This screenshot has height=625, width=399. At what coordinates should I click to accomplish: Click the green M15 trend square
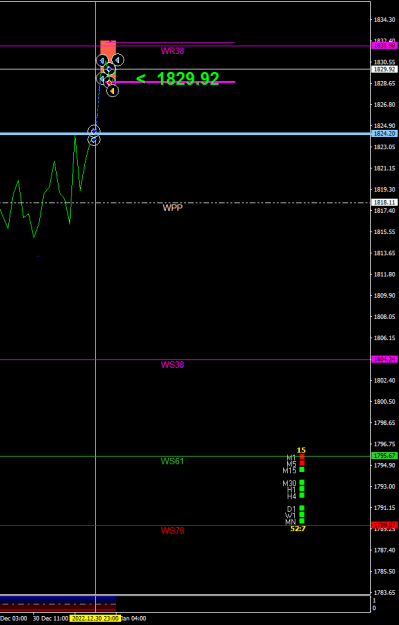tap(302, 470)
